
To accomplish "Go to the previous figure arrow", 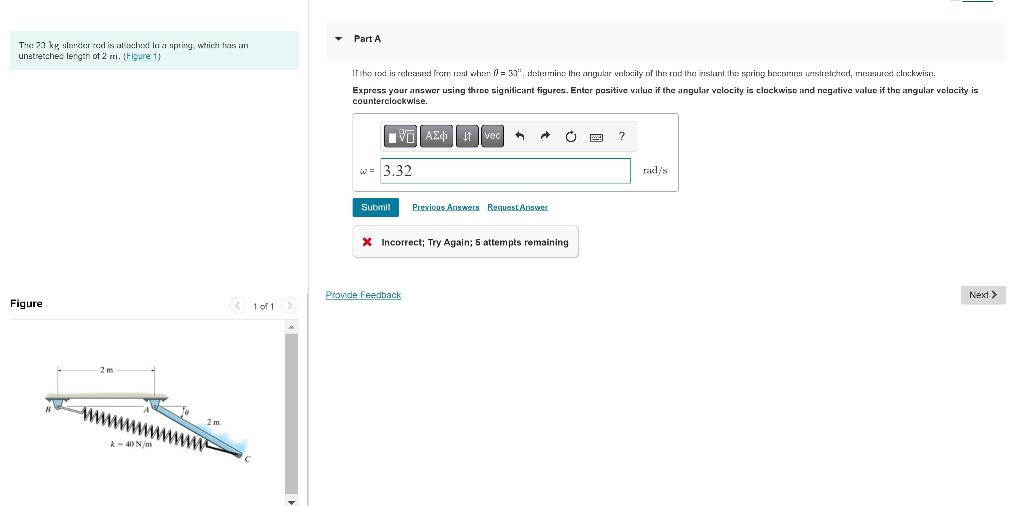I will tap(238, 306).
